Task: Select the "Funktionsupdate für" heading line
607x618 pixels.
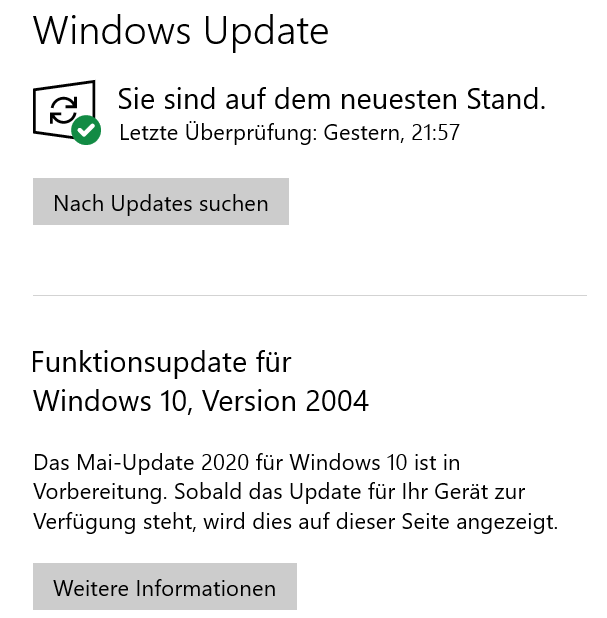Action: point(162,361)
